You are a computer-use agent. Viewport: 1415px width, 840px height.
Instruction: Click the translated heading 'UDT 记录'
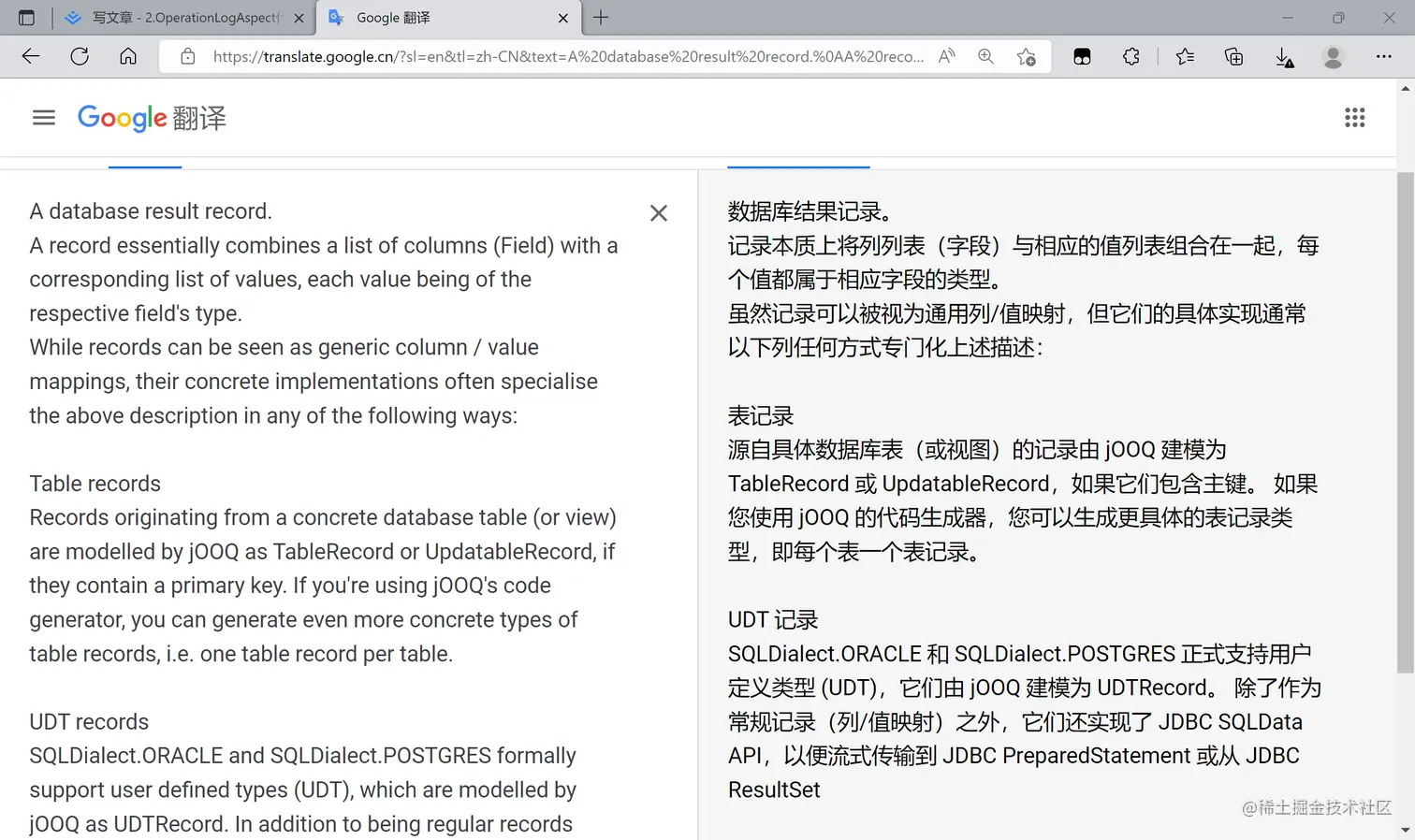[x=773, y=619]
